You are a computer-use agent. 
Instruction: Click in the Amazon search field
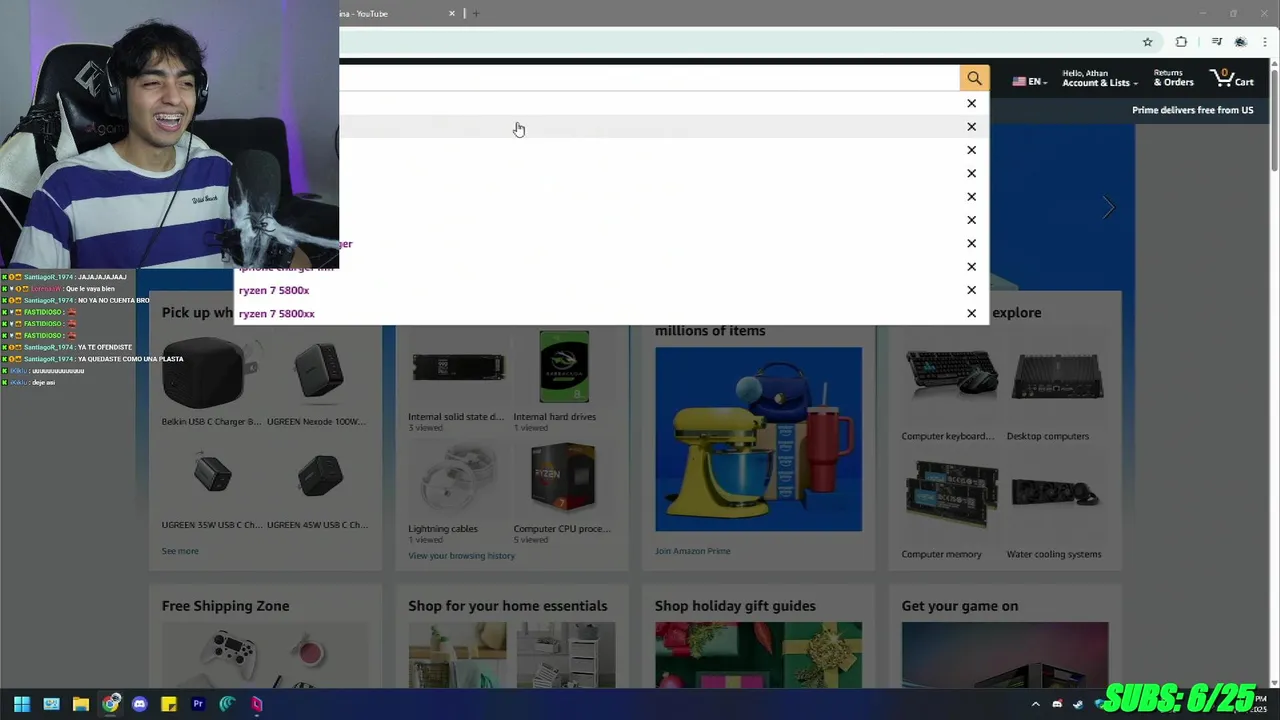click(648, 78)
